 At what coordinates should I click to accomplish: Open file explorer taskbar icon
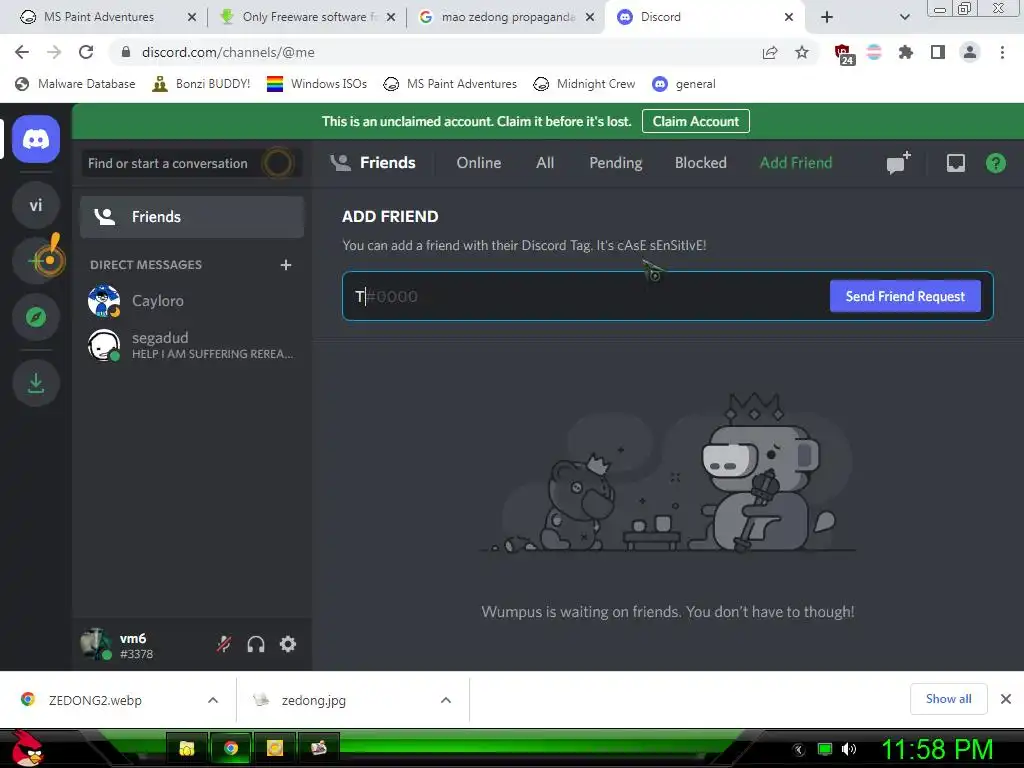[x=187, y=748]
